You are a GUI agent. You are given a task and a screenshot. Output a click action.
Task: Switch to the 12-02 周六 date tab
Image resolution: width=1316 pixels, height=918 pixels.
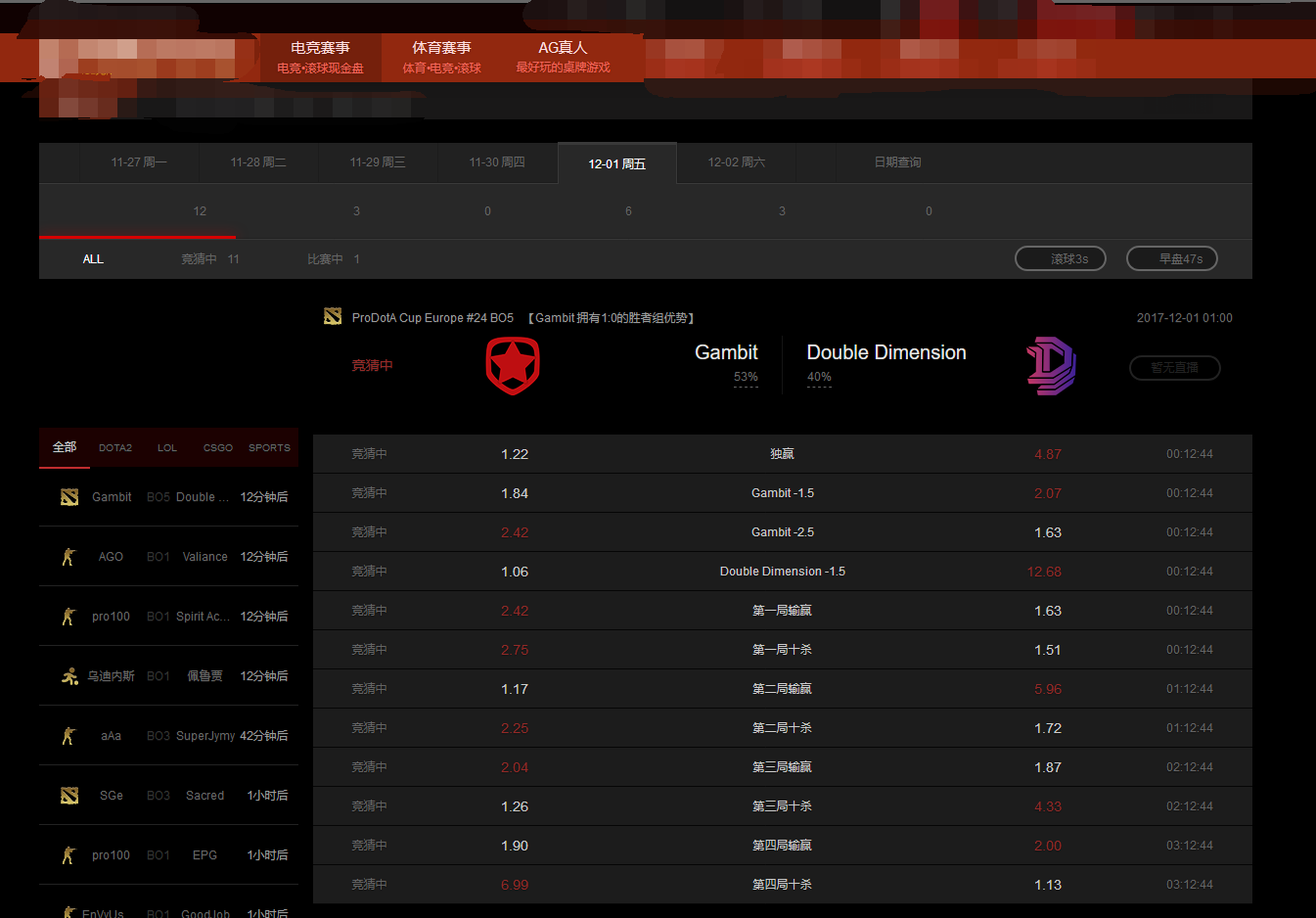pos(737,162)
